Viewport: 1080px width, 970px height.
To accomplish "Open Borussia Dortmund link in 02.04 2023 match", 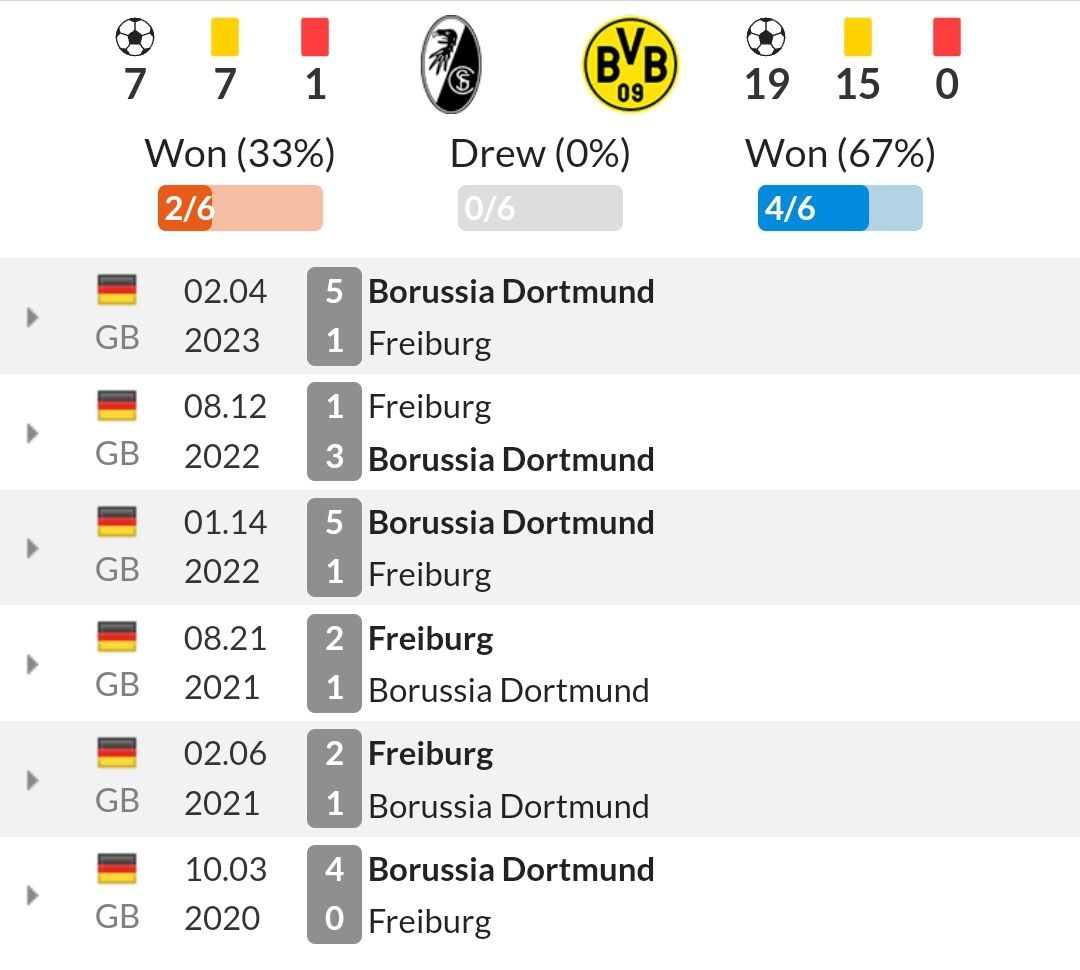I will [511, 291].
